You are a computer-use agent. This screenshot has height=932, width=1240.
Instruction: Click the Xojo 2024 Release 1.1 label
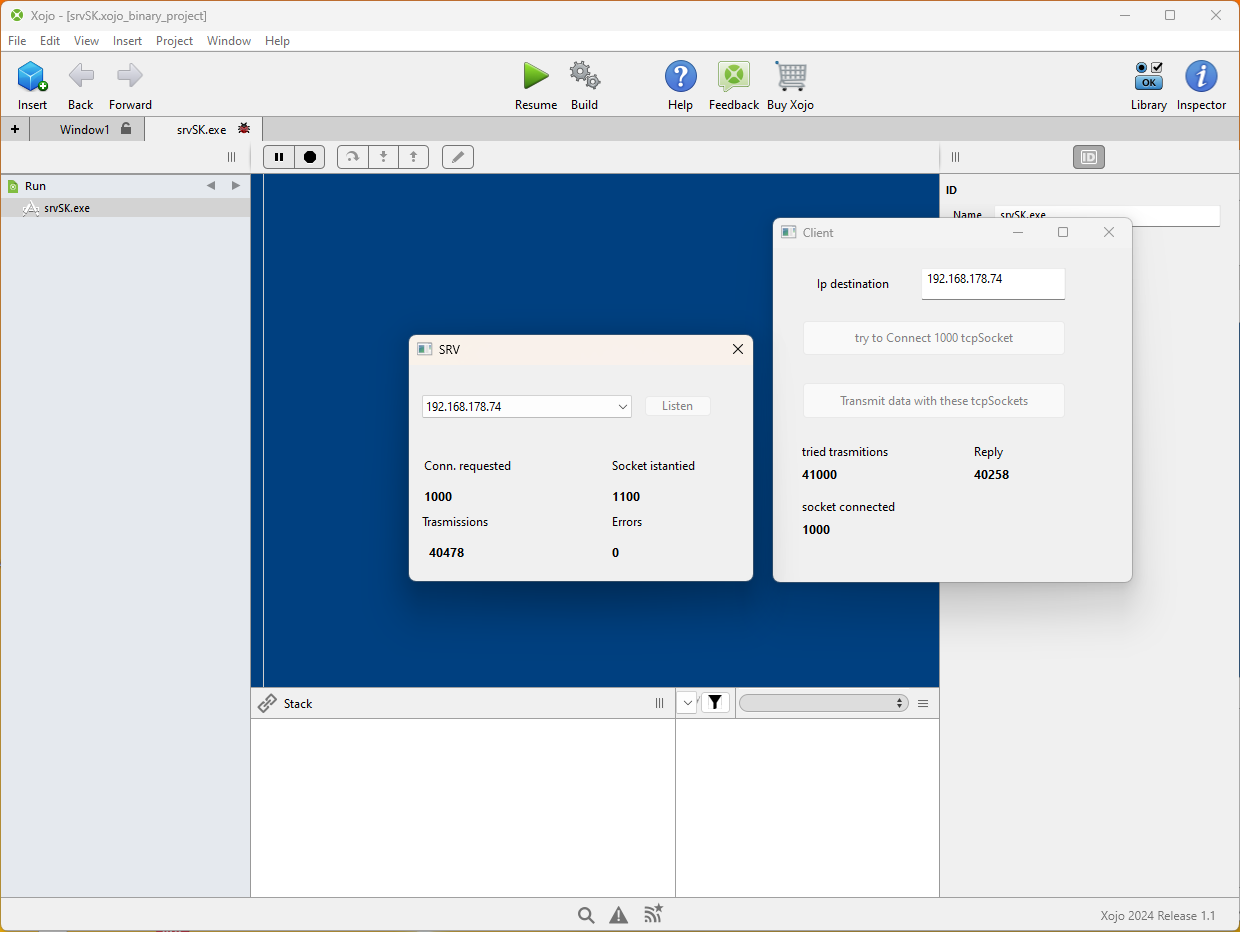pyautogui.click(x=1158, y=916)
